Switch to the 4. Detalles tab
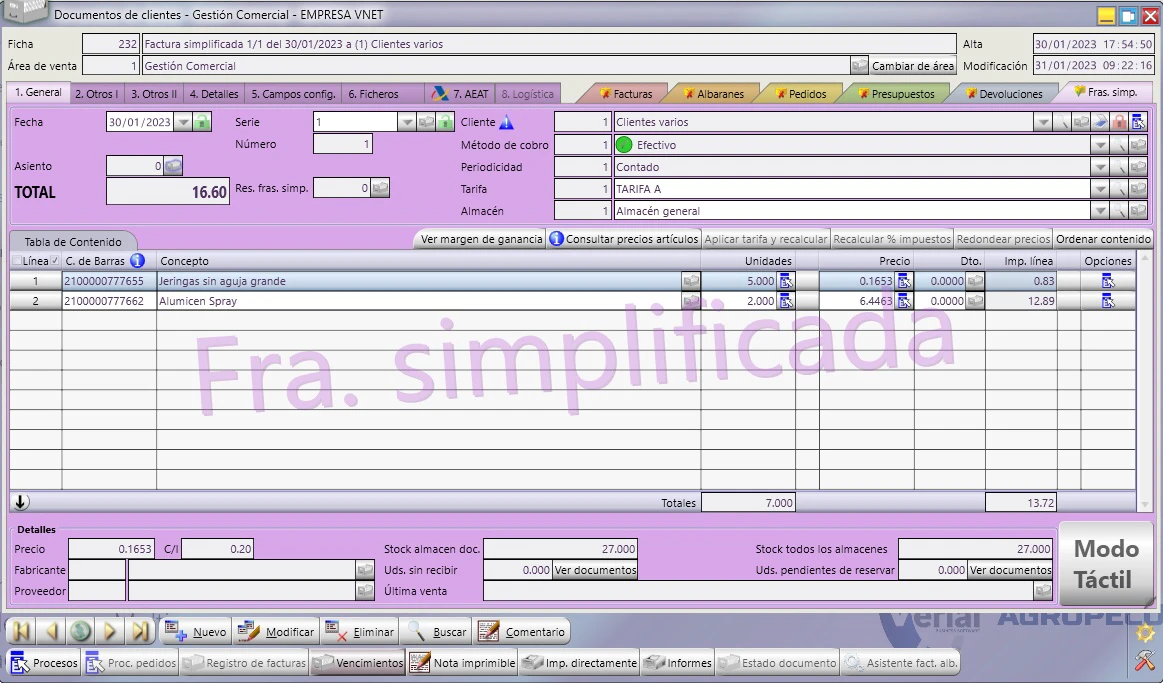Image resolution: width=1163 pixels, height=683 pixels. pos(214,94)
